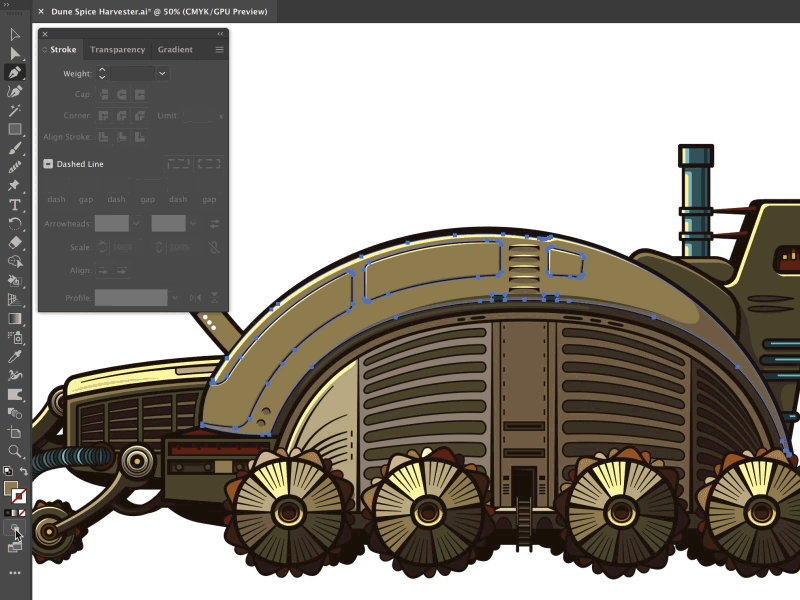The width and height of the screenshot is (800, 600).
Task: Select the Zoom magnifier tool
Action: 14,452
